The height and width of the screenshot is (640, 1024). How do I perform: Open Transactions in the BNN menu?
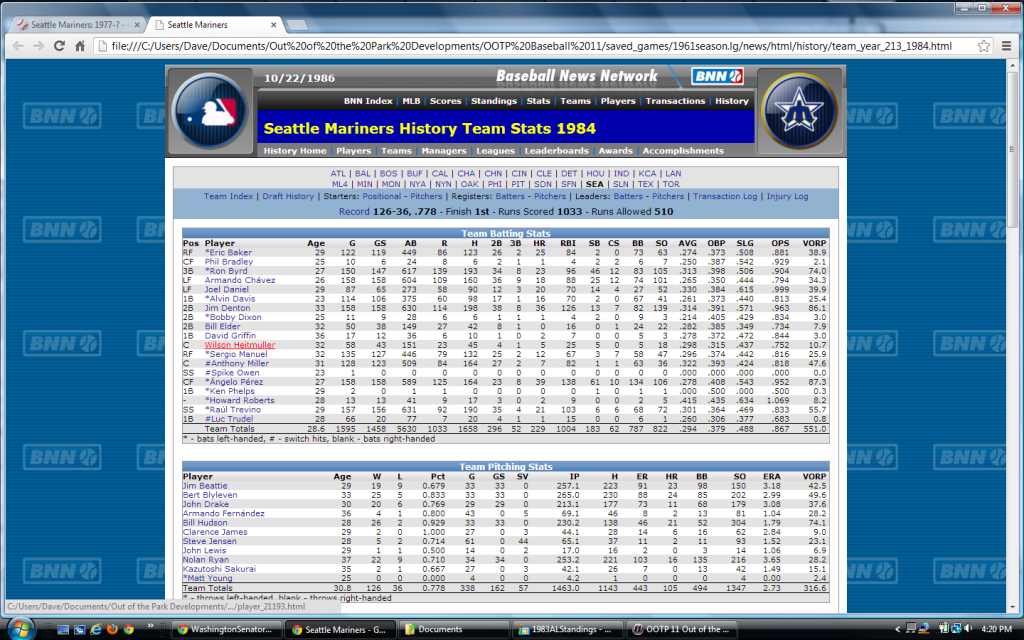pyautogui.click(x=675, y=101)
